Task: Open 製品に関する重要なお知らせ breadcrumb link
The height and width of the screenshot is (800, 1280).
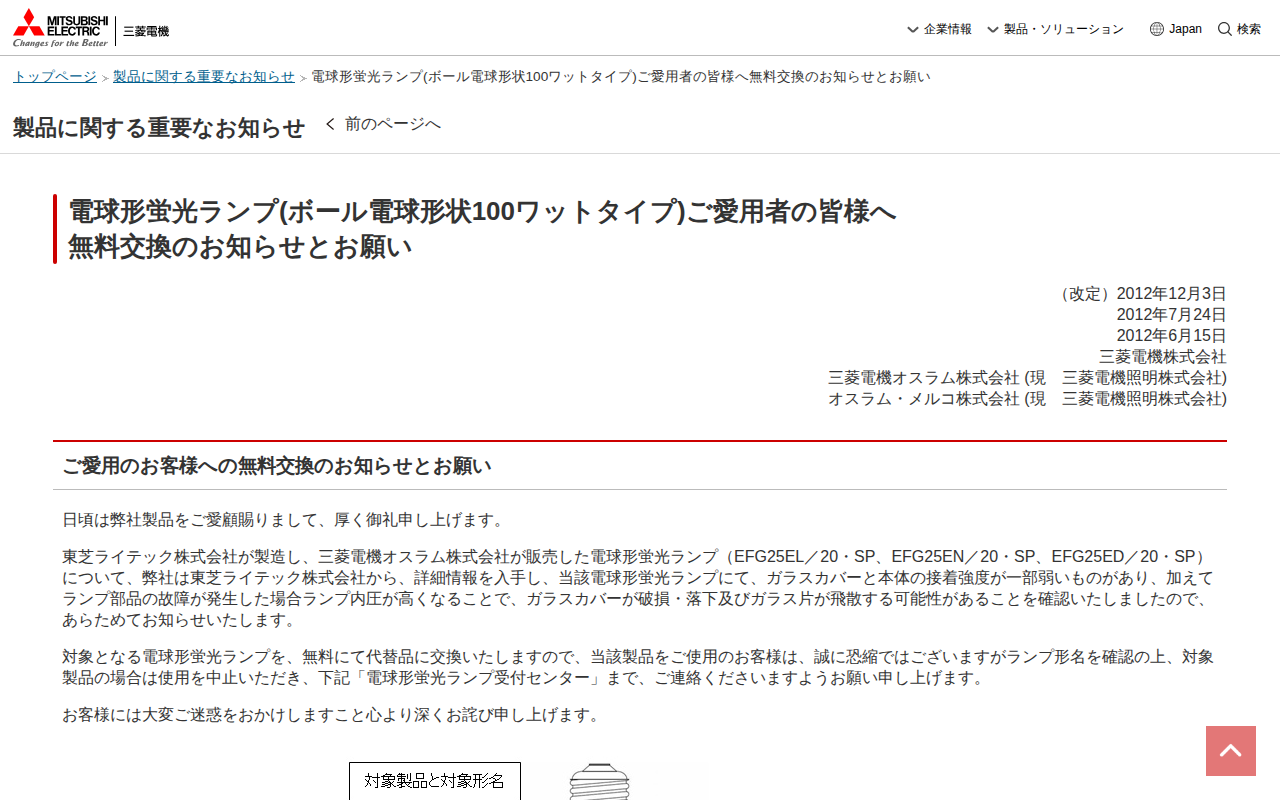Action: (204, 77)
